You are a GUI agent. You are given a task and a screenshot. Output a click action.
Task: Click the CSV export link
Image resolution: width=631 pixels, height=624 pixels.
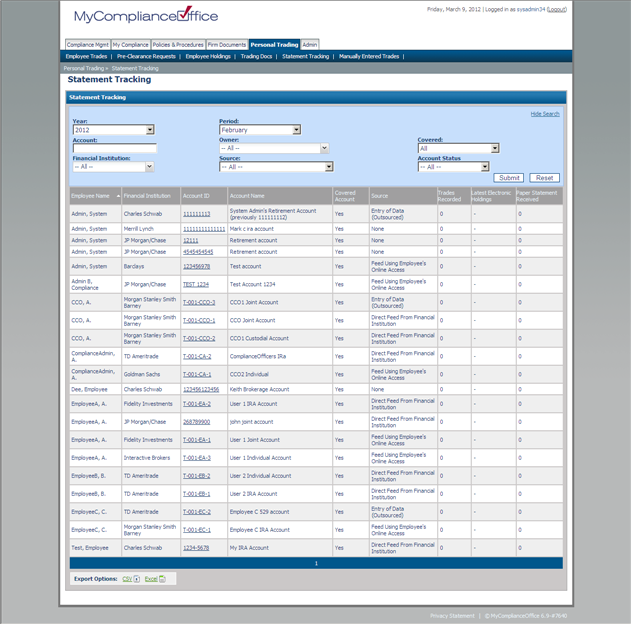click(x=127, y=579)
